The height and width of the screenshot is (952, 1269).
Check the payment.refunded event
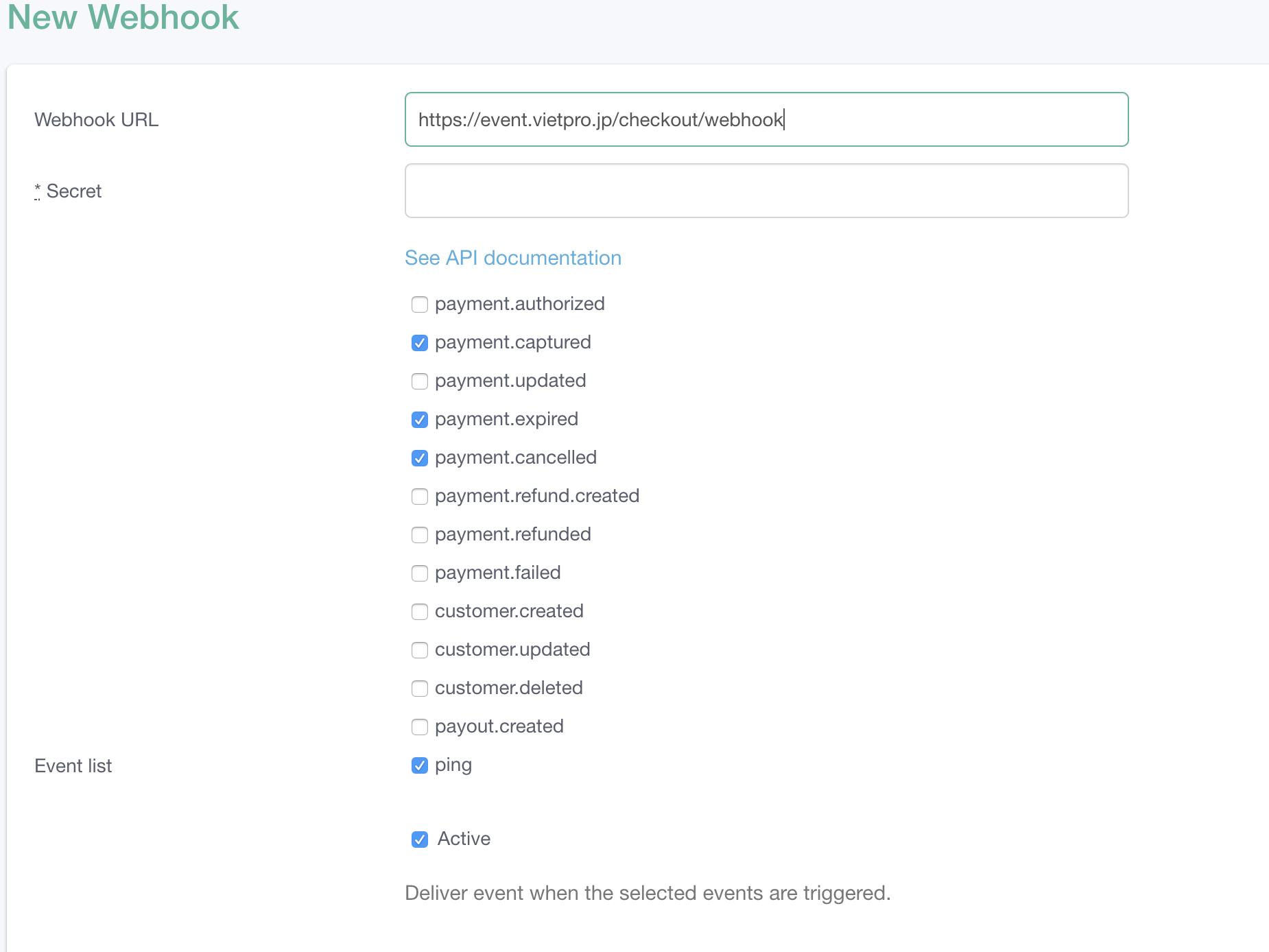pos(420,535)
